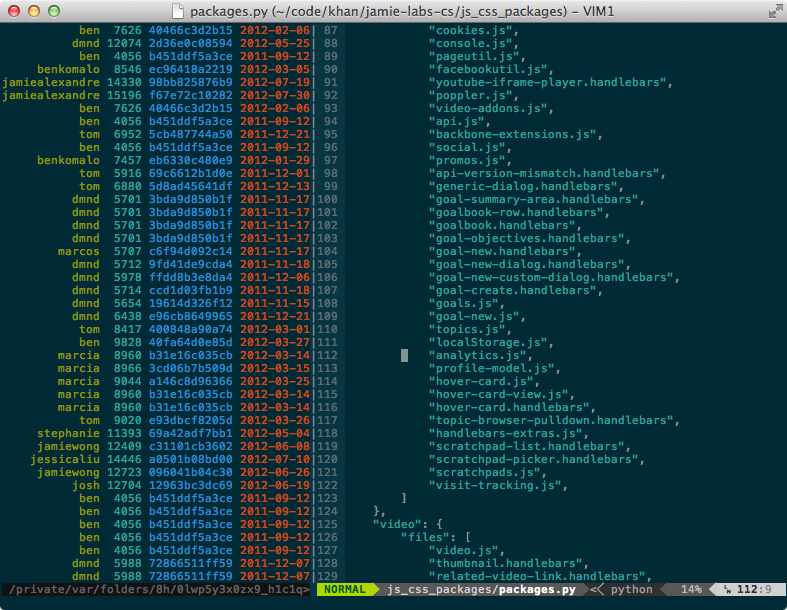Click the "files": [ line under video
This screenshot has height=610, width=787.
coord(436,538)
